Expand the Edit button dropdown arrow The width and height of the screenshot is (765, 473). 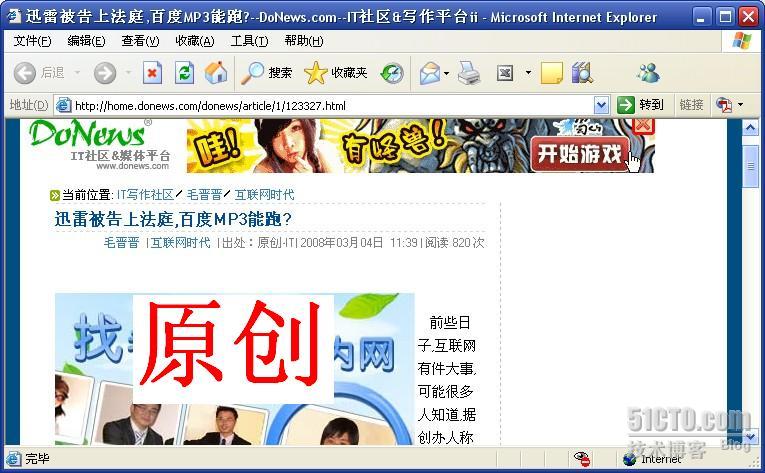[x=528, y=73]
